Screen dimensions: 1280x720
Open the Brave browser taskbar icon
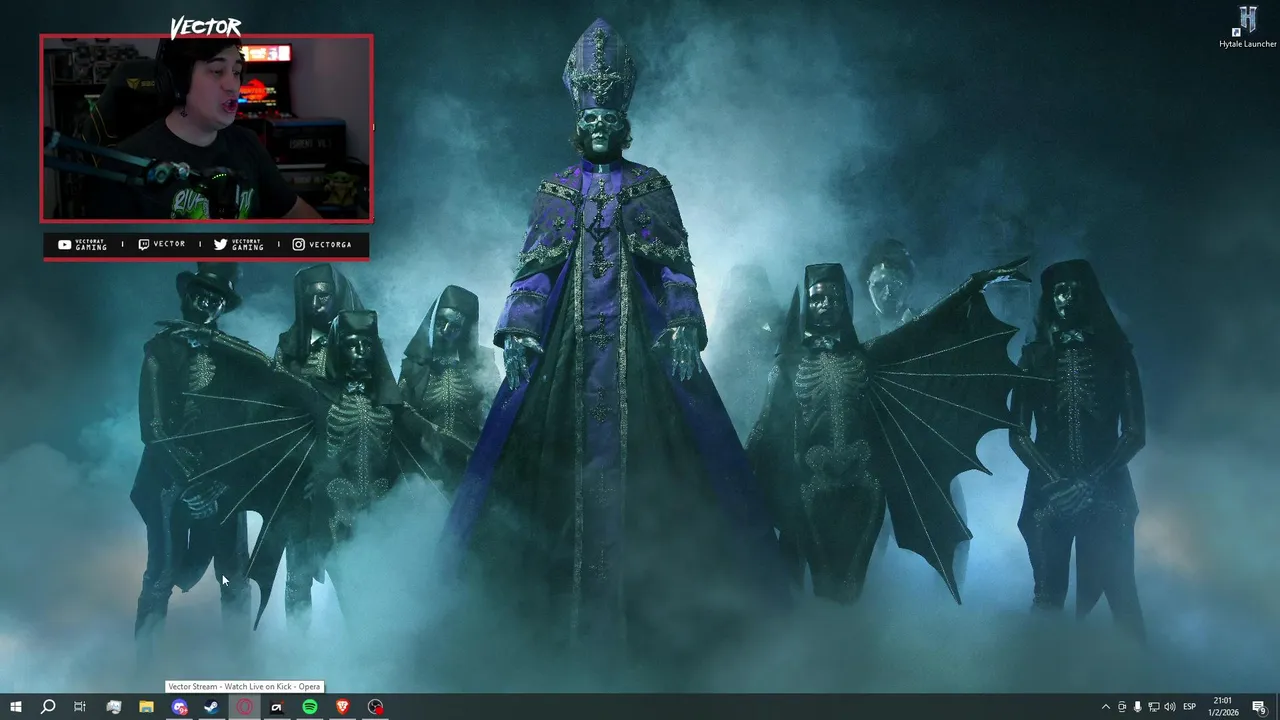(x=343, y=707)
